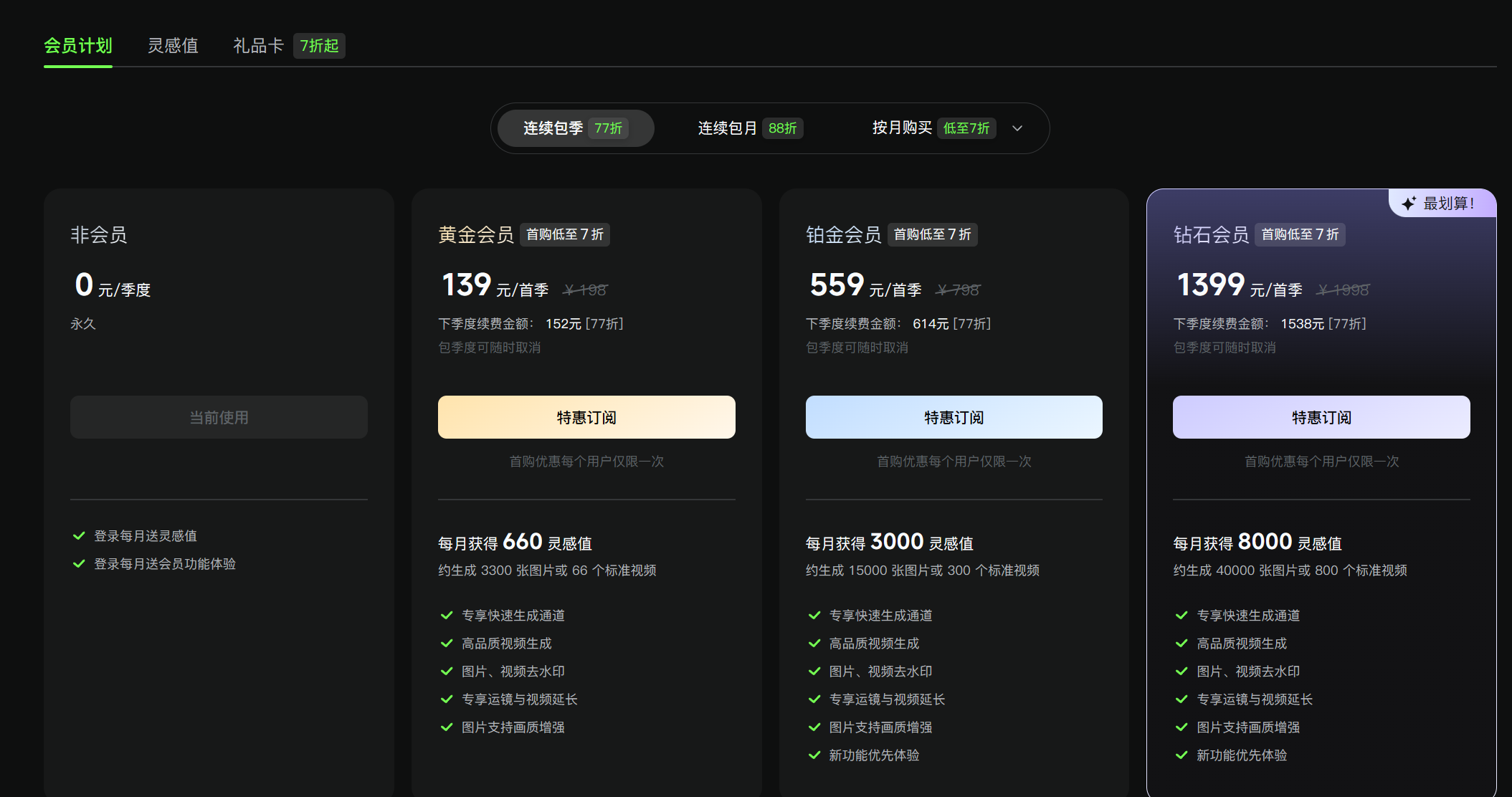Click 约生成 3300 张图片 description
This screenshot has width=1512, height=797.
(547, 571)
